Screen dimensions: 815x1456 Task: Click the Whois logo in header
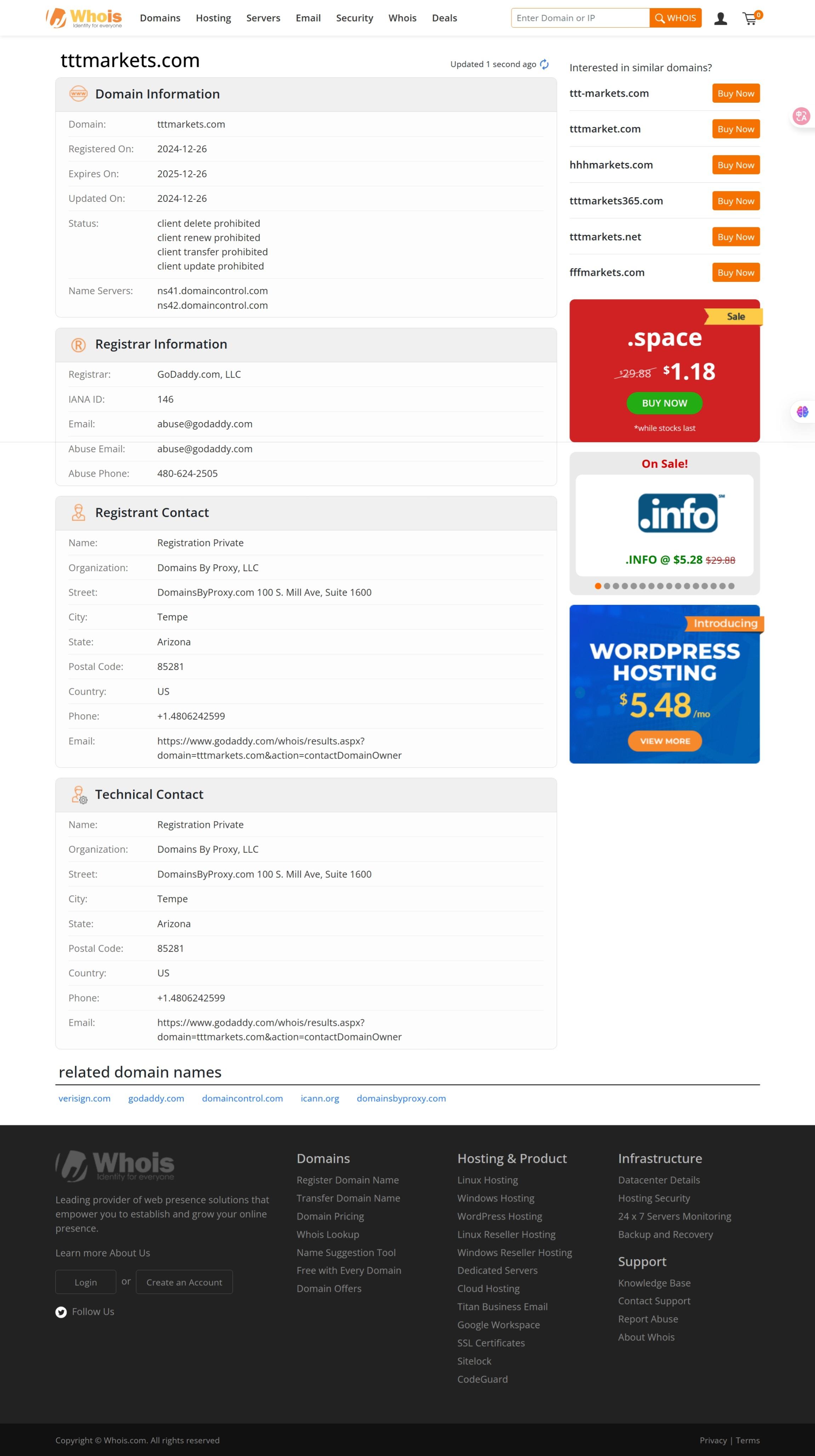coord(84,18)
